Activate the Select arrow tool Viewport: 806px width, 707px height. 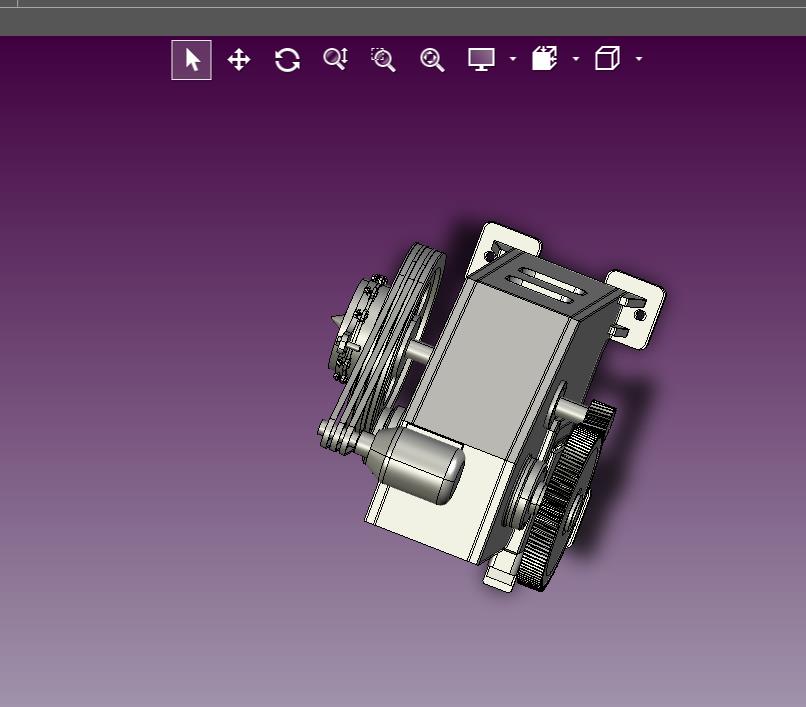pos(191,60)
